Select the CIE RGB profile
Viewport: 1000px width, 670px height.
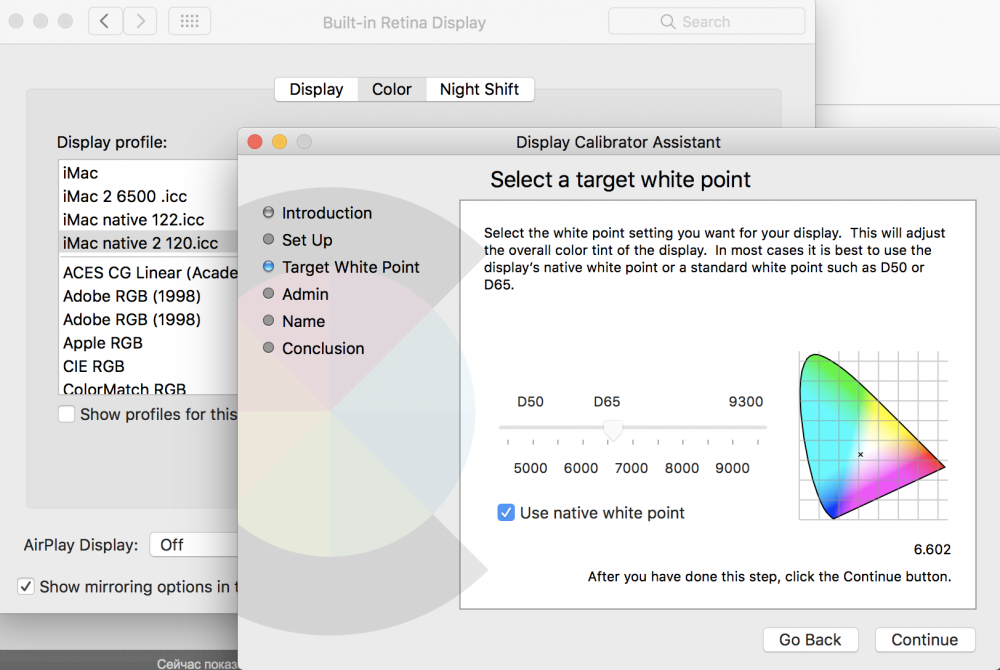tap(148, 367)
